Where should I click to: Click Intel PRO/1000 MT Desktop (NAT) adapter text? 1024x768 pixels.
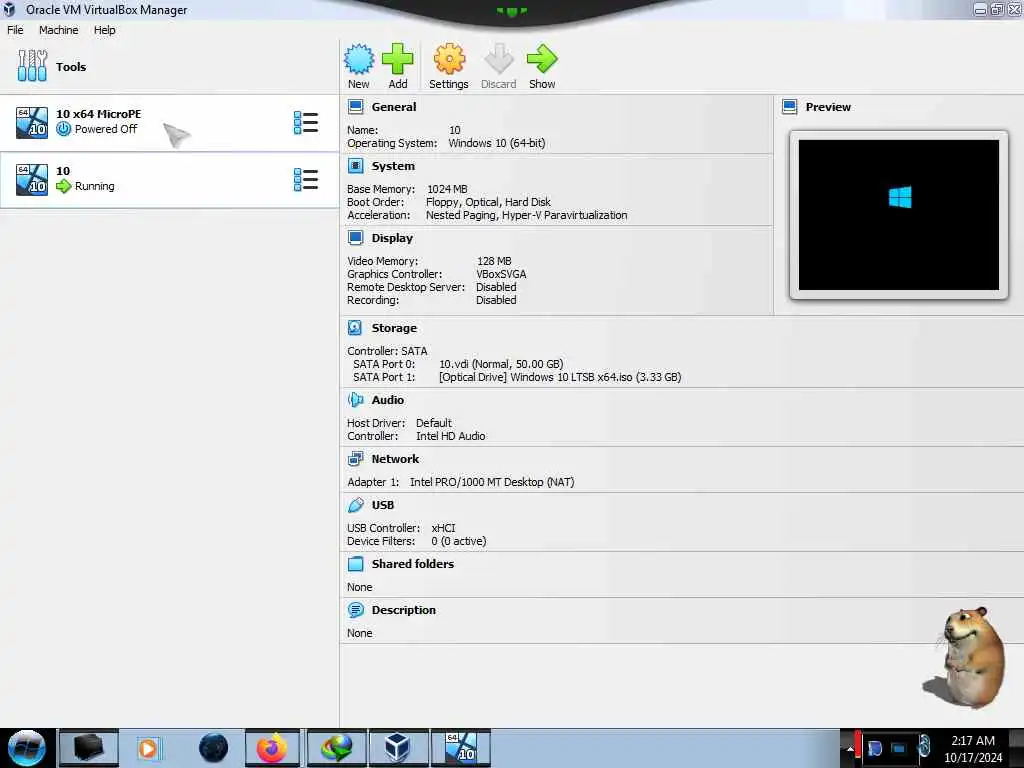tap(492, 482)
